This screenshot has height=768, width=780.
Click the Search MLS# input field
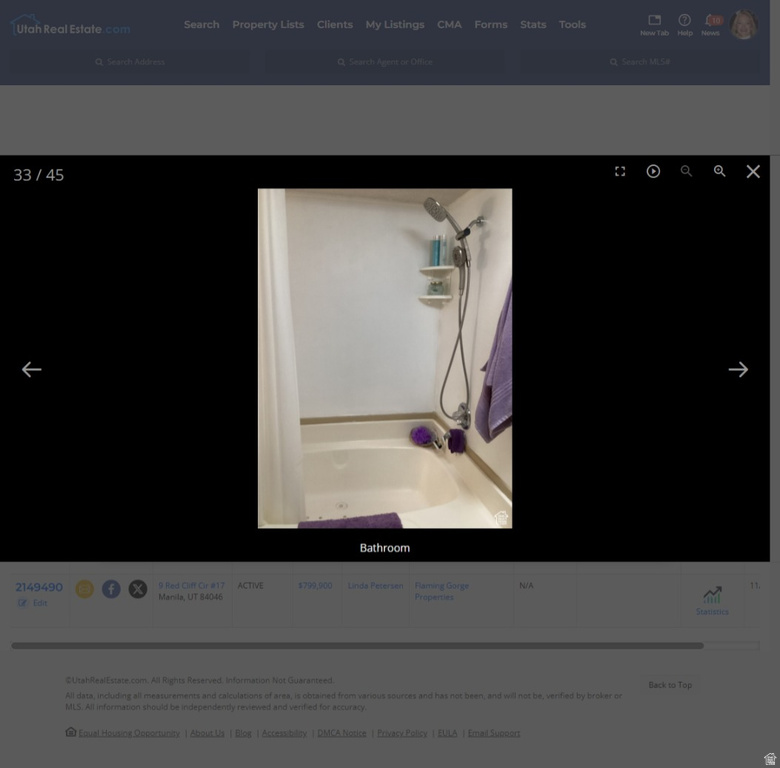tap(640, 62)
